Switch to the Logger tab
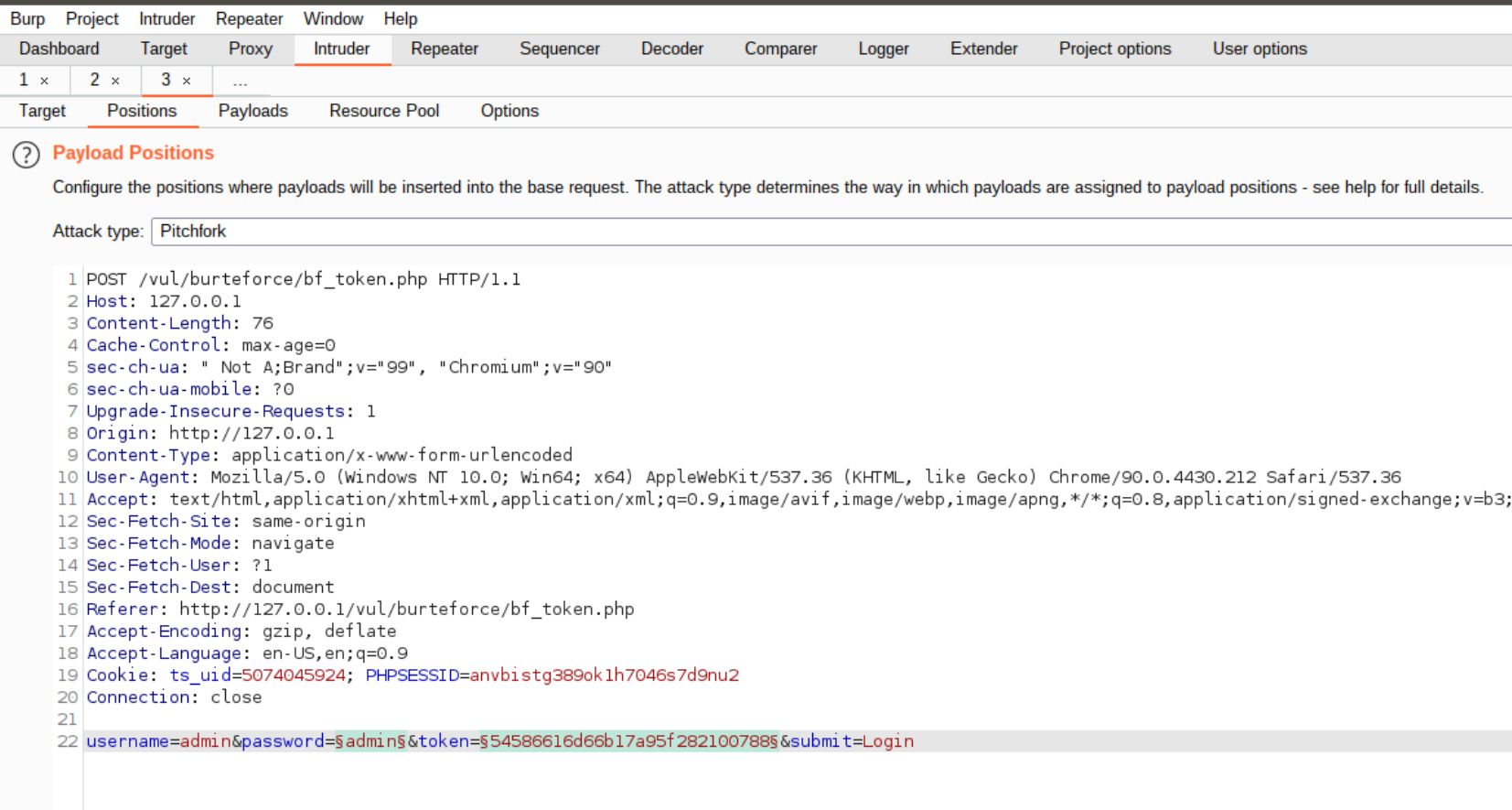The width and height of the screenshot is (1512, 810). tap(884, 49)
